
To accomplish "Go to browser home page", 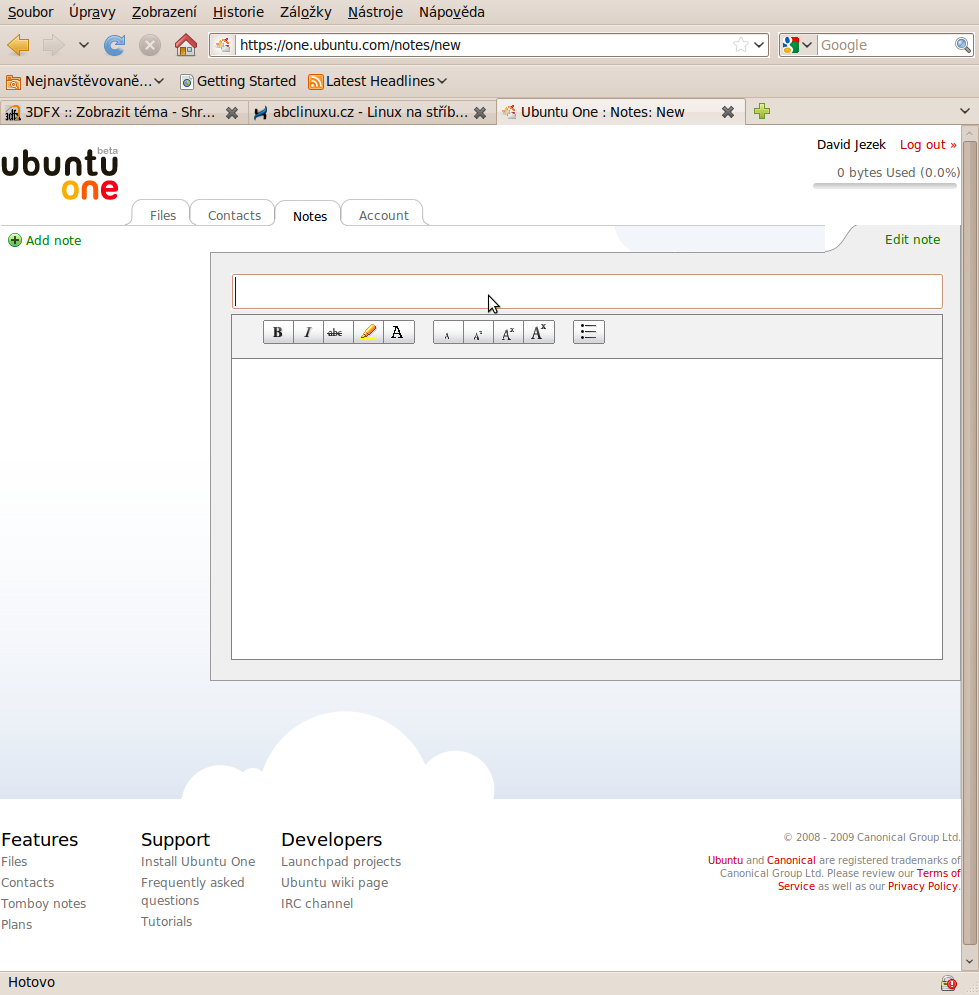I will pos(185,45).
